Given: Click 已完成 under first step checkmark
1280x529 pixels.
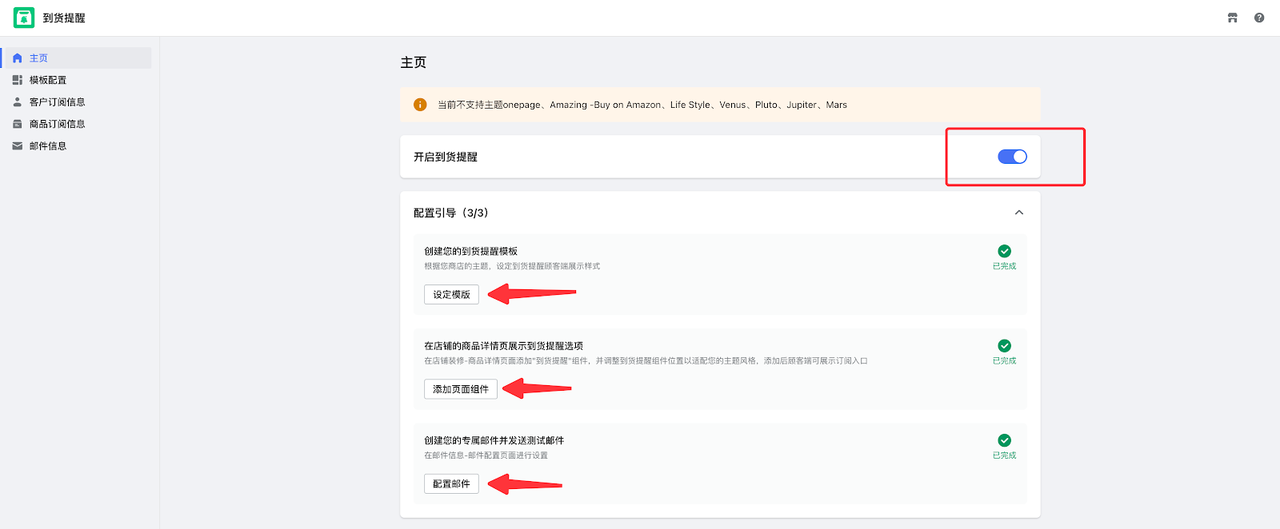Looking at the screenshot, I should click(1004, 266).
